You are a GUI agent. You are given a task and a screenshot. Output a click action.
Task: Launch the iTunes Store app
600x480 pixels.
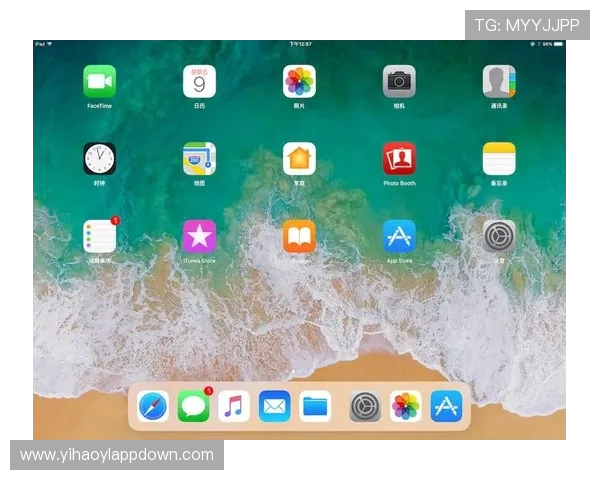tap(199, 237)
